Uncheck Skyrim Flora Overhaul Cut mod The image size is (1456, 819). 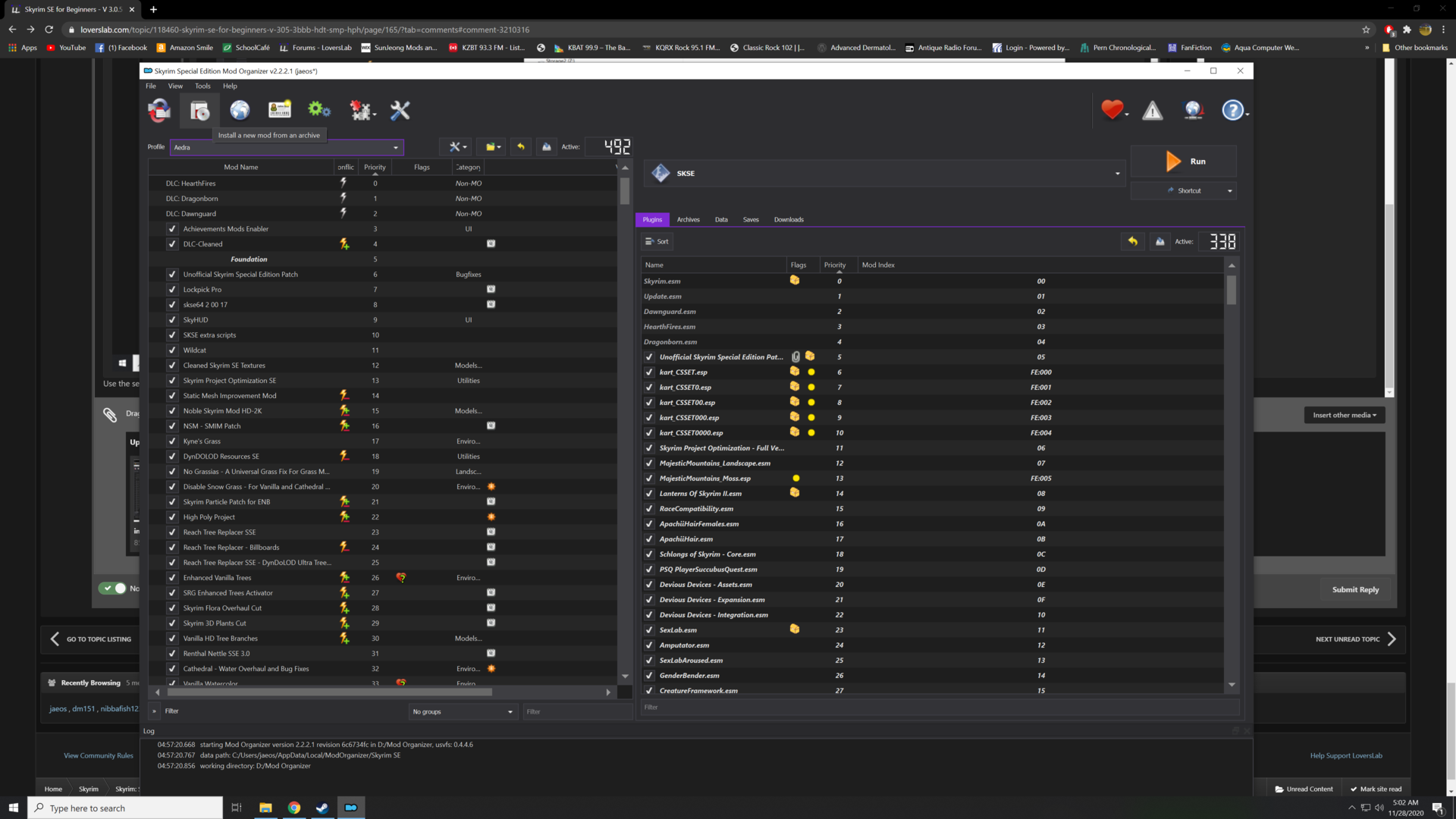point(172,608)
